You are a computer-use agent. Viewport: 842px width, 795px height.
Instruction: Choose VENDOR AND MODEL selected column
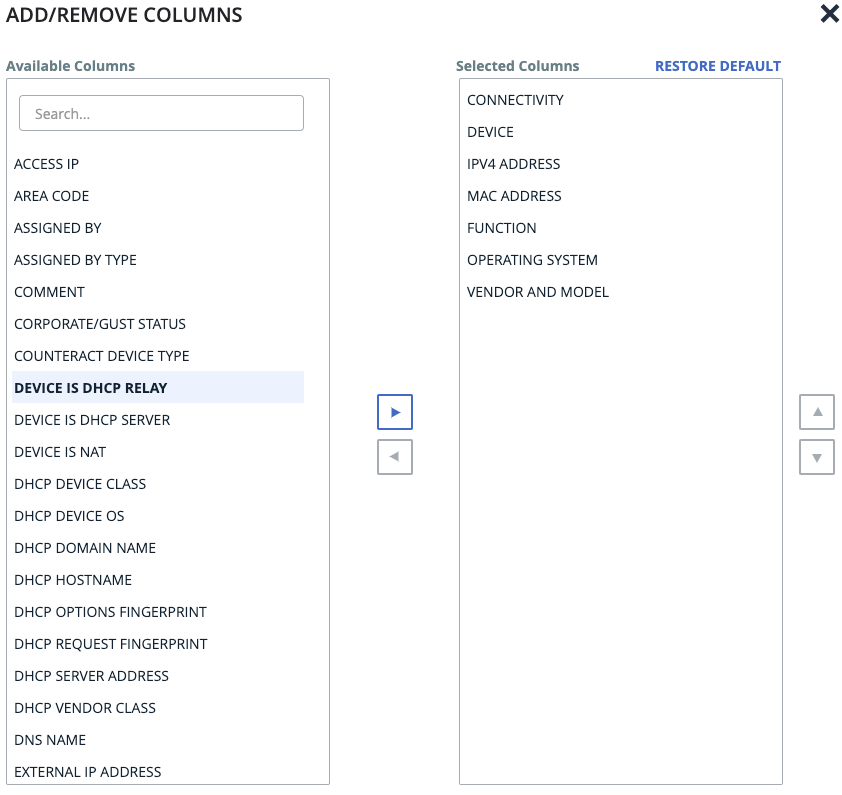pyautogui.click(x=538, y=292)
